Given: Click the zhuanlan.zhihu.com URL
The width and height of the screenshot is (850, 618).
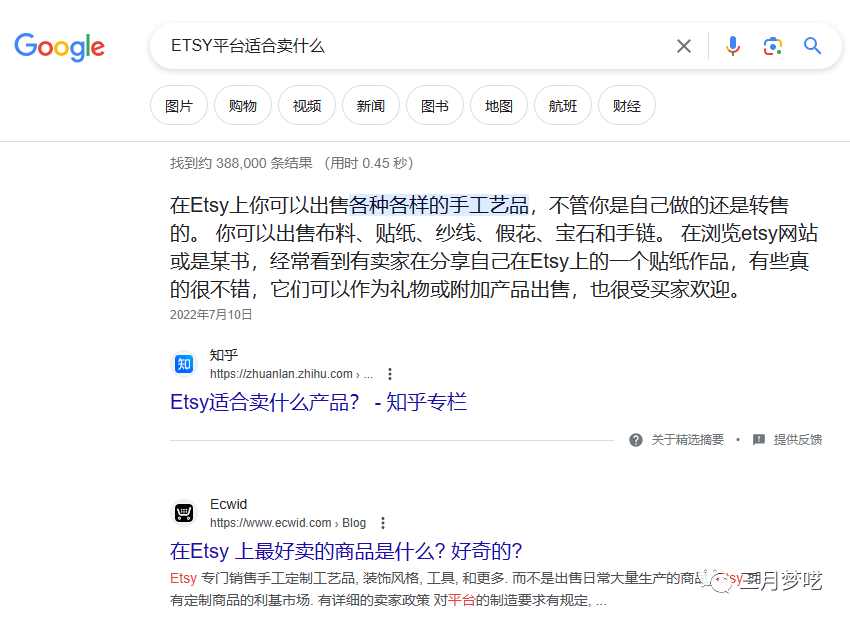Looking at the screenshot, I should [x=291, y=374].
